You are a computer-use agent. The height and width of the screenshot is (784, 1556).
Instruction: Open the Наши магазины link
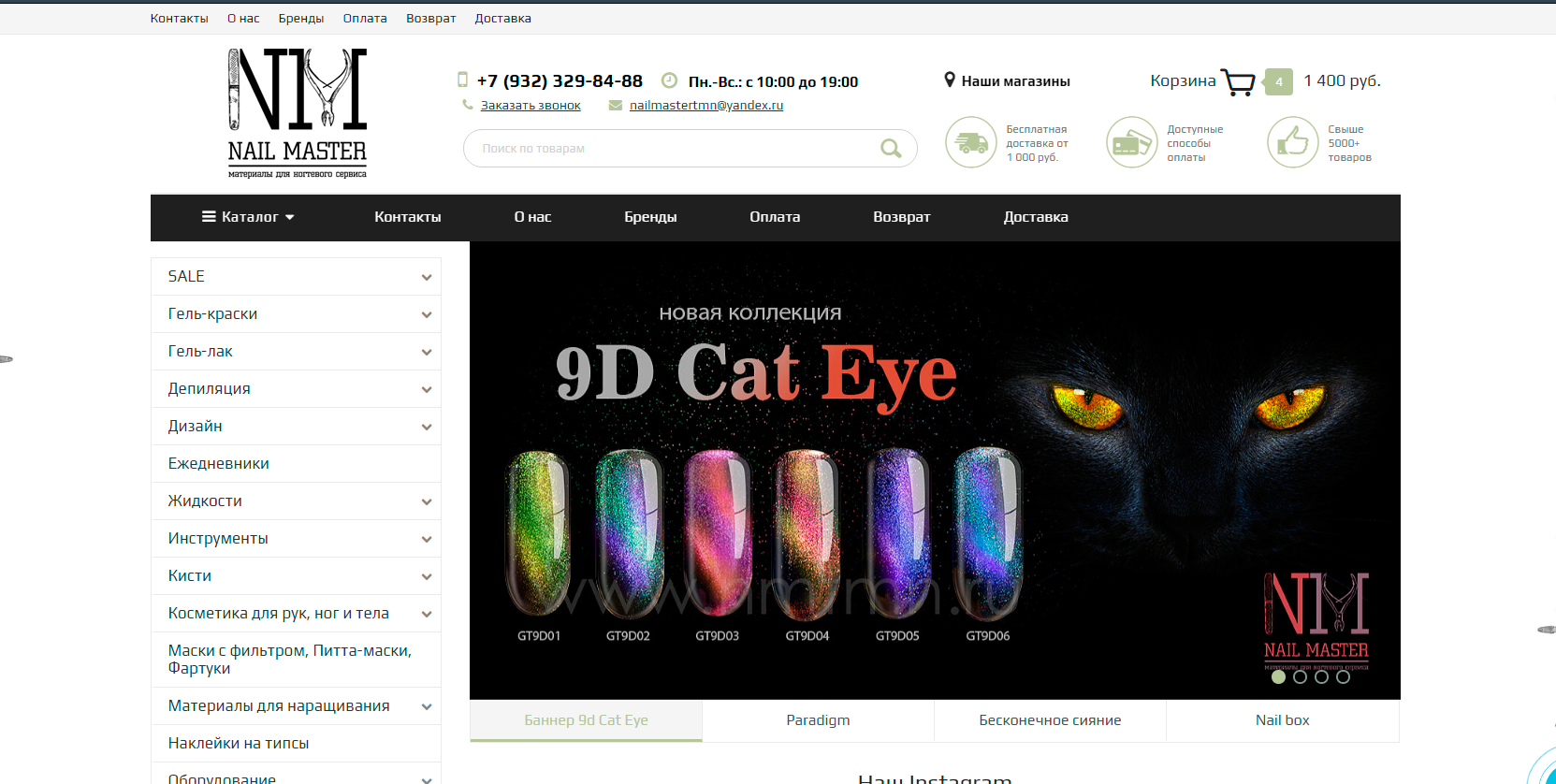1016,81
